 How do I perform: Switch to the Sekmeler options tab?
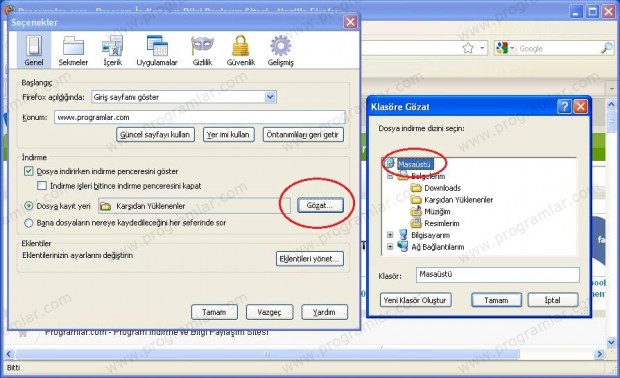[73, 50]
